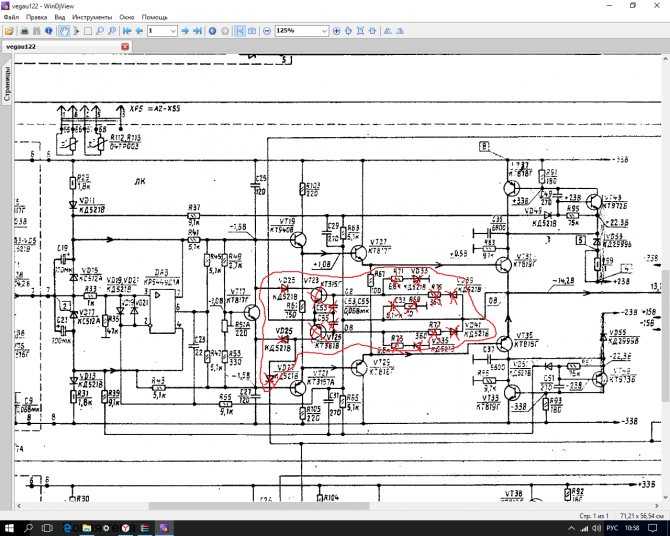The image size is (670, 536).
Task: Click the Print toolbar icon
Action: click(25, 31)
